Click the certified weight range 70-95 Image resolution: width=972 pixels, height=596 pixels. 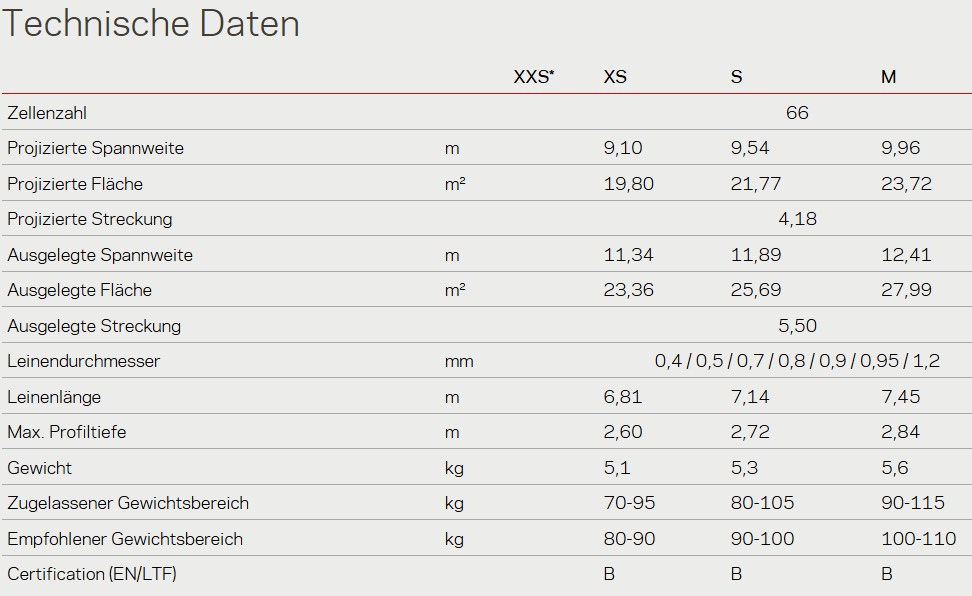629,503
